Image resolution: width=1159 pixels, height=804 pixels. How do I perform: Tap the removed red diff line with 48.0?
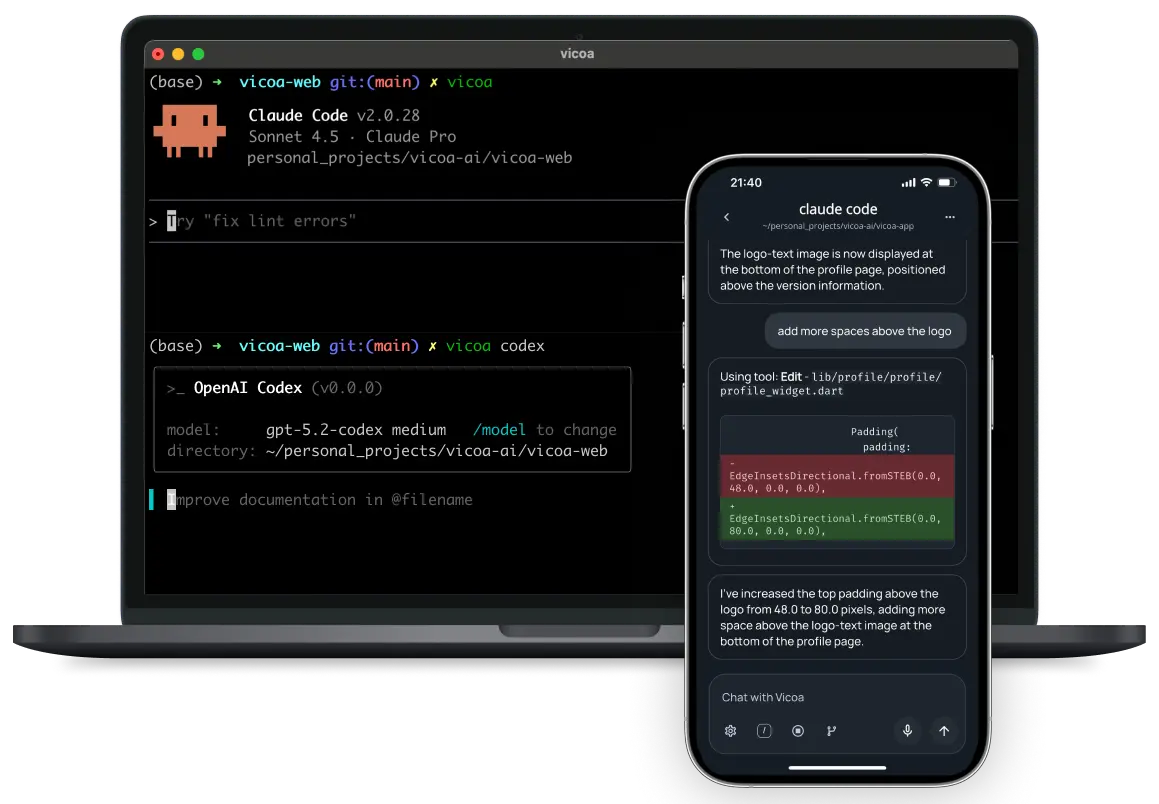click(x=837, y=476)
